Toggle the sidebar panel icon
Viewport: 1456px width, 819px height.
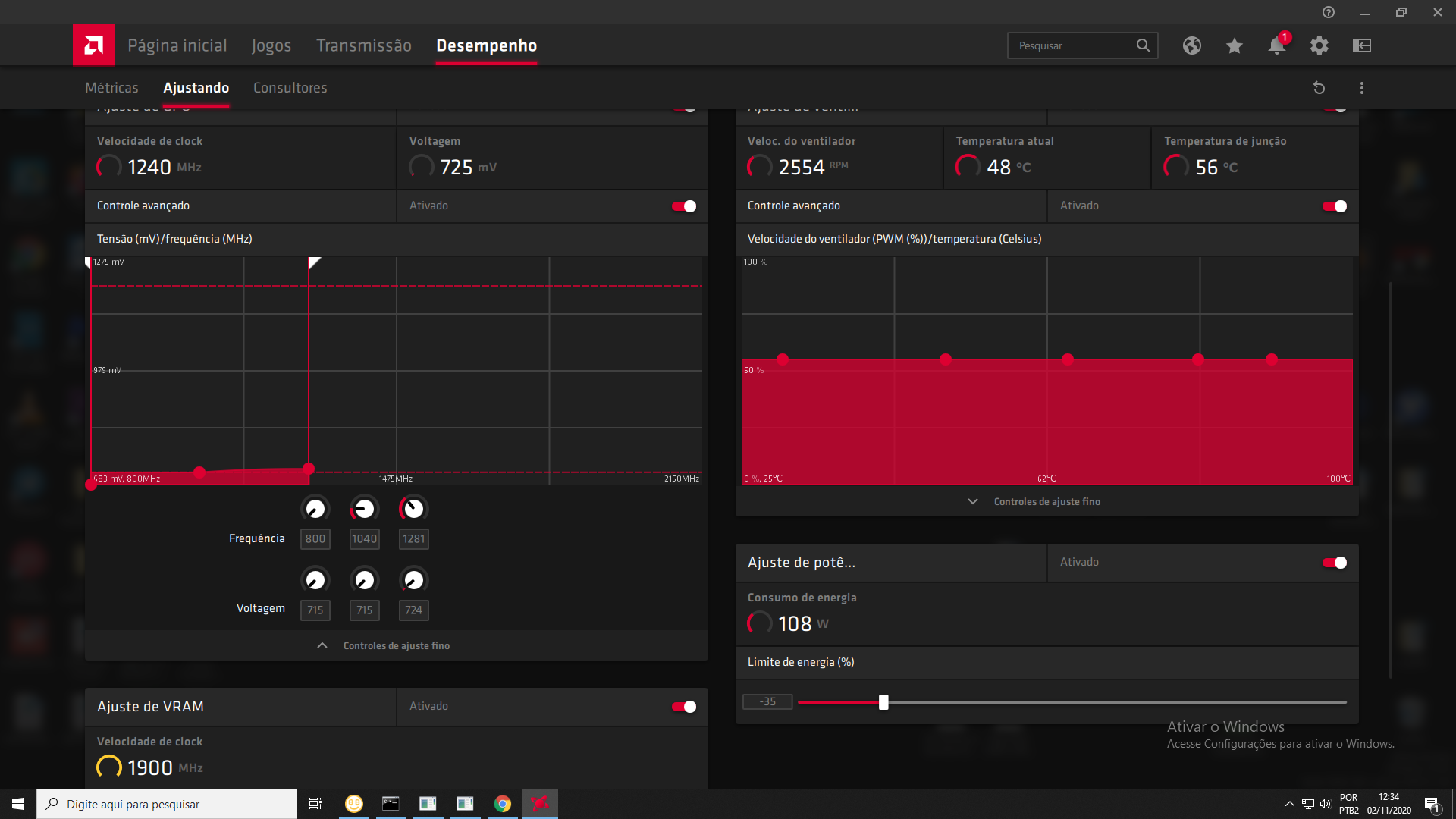(x=1362, y=45)
